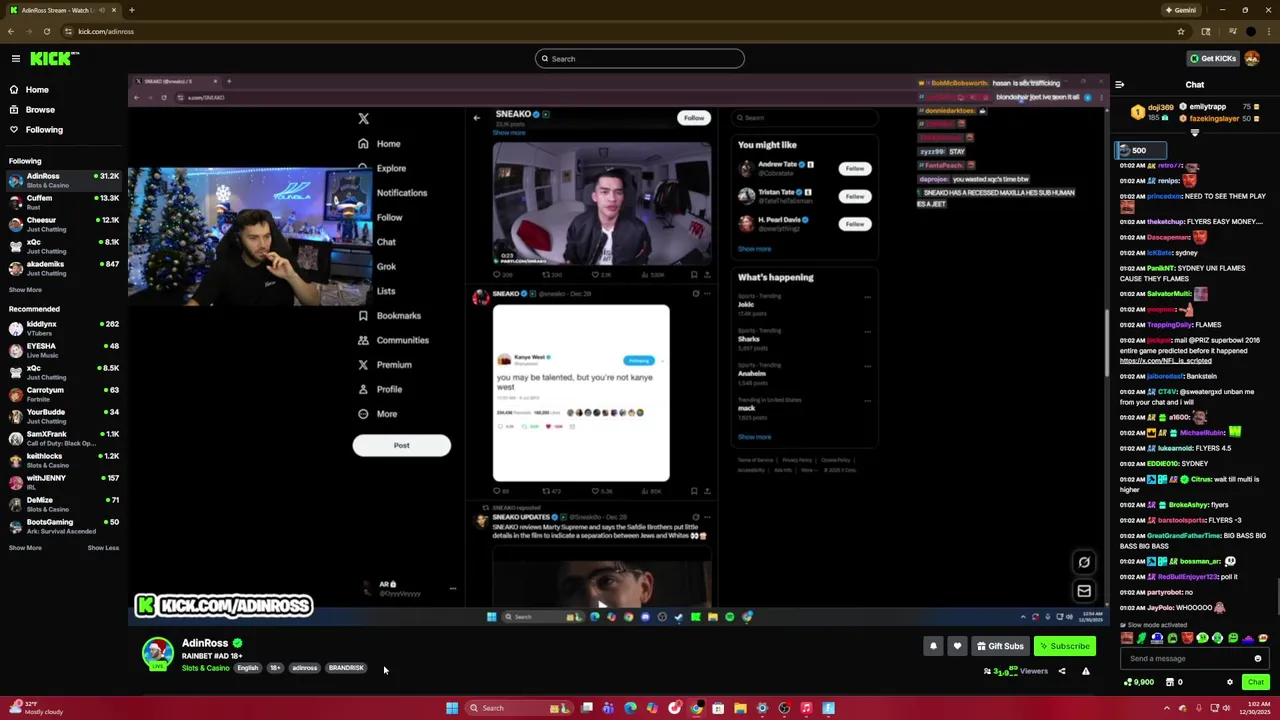Viewport: 1280px width, 720px height.
Task: Click the envelope overlay icon on stream
Action: point(1084,591)
